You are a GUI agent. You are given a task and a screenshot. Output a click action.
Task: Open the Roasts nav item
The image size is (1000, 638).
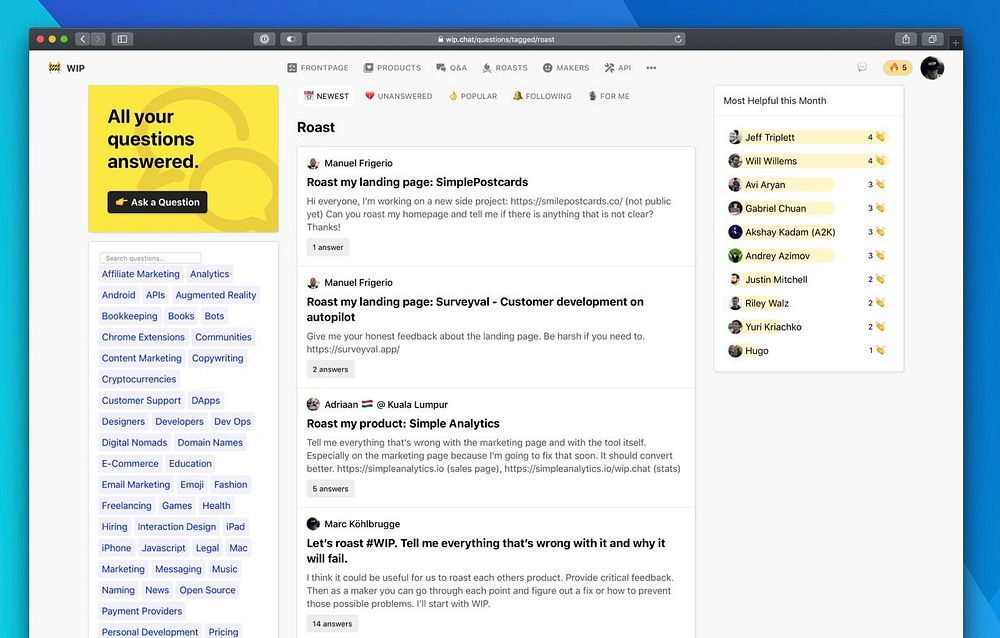click(x=504, y=68)
